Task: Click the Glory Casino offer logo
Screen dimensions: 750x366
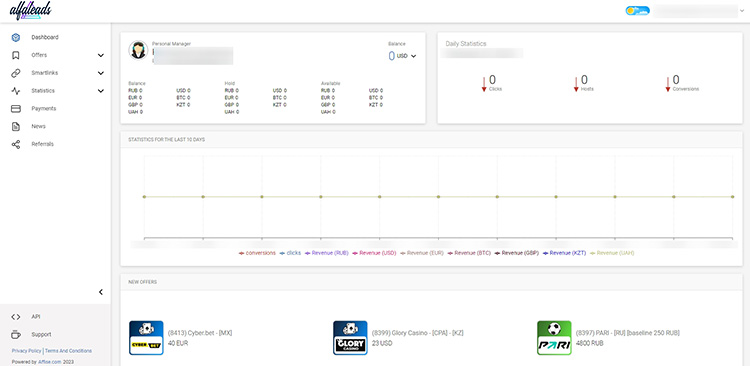Action: click(x=350, y=338)
